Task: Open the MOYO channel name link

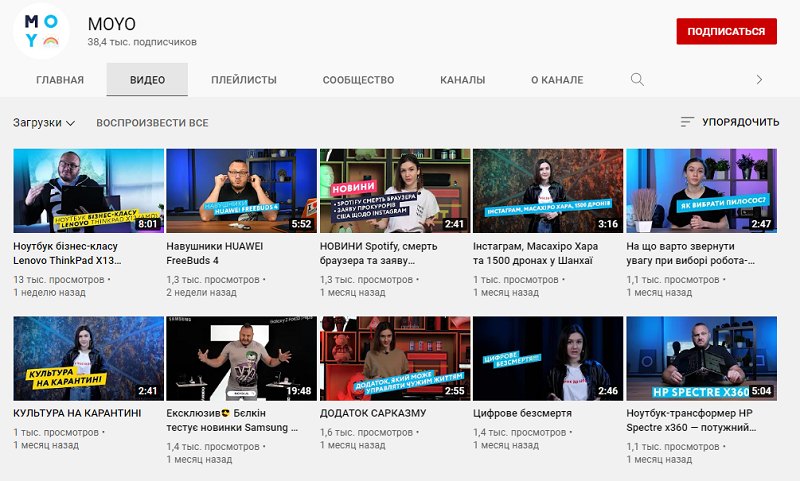Action: [112, 24]
